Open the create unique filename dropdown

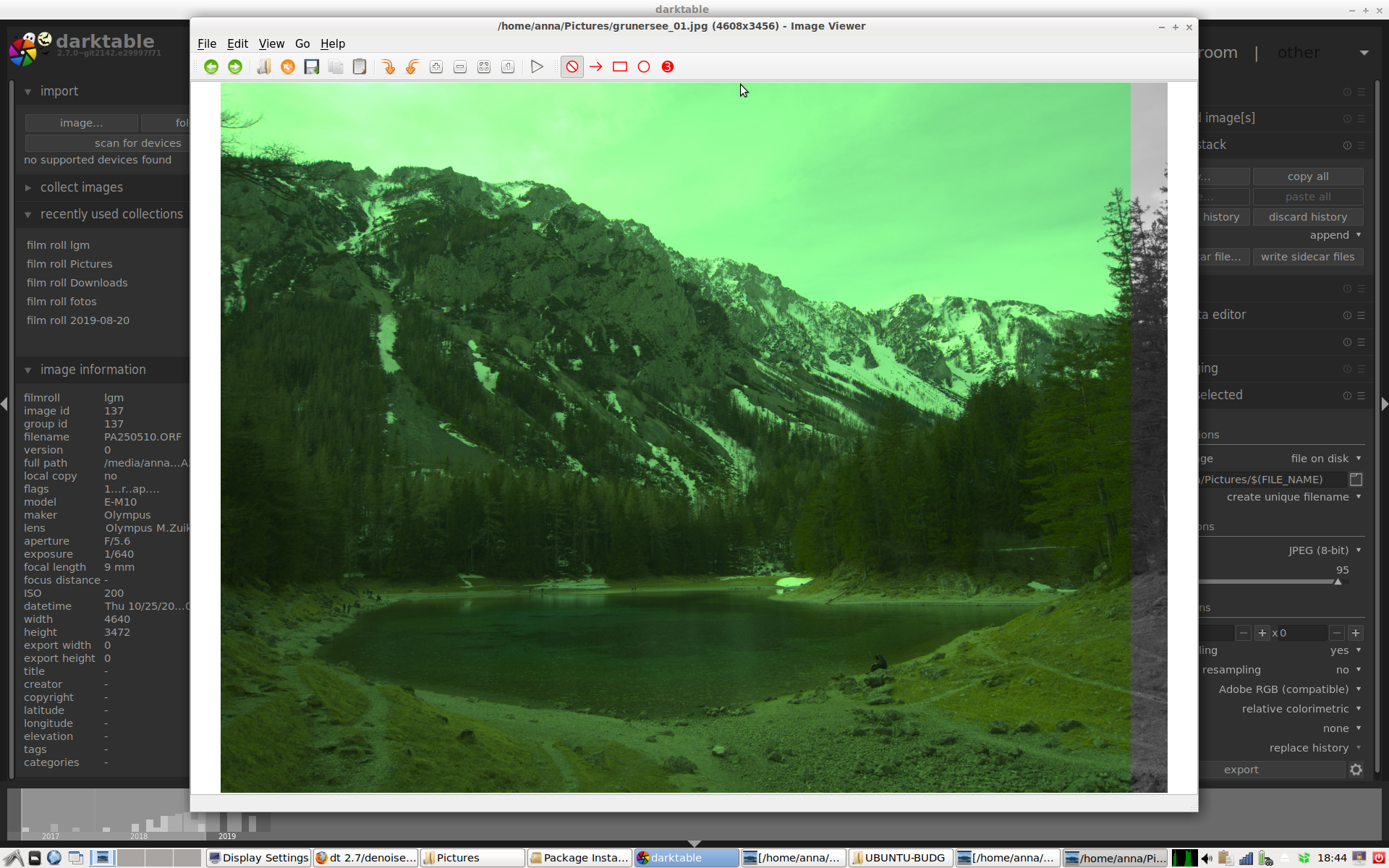[1294, 497]
